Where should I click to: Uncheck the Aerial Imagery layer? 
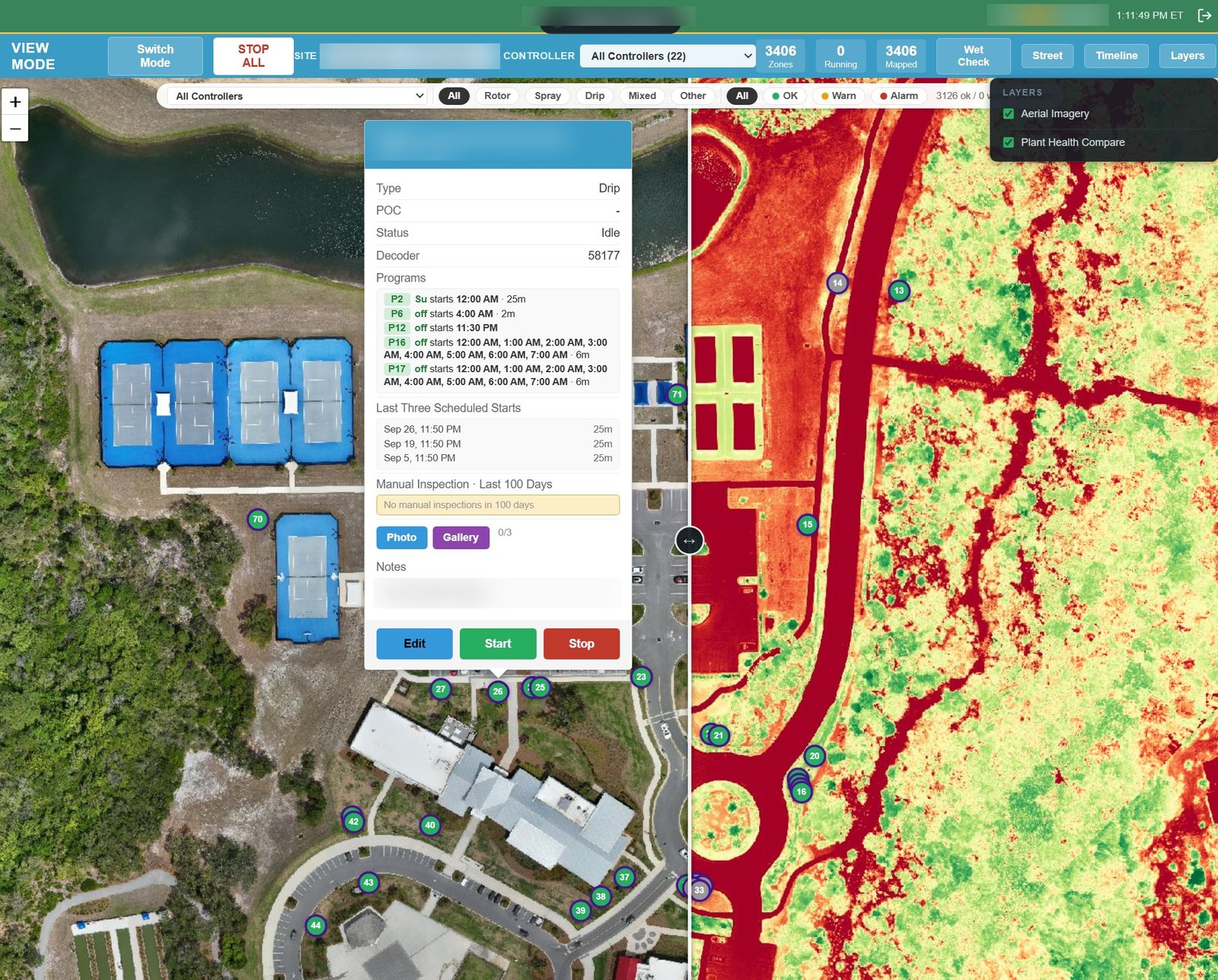click(x=1009, y=114)
